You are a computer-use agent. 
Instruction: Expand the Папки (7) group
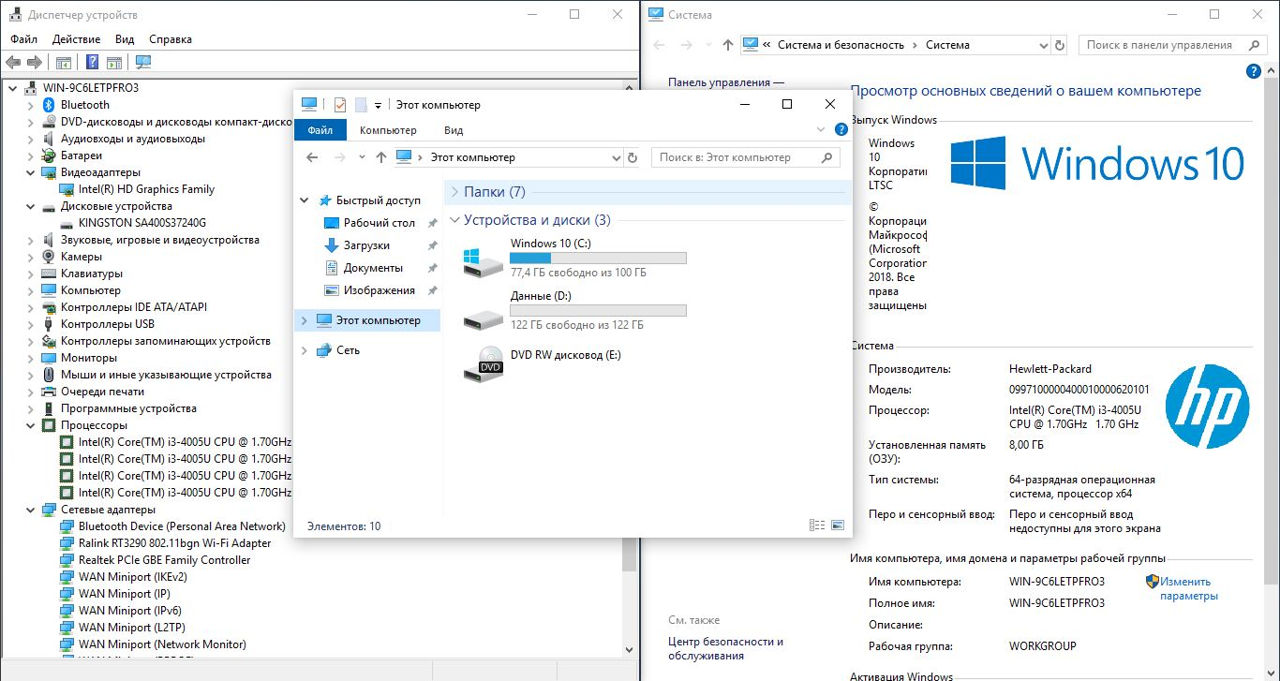coord(454,192)
